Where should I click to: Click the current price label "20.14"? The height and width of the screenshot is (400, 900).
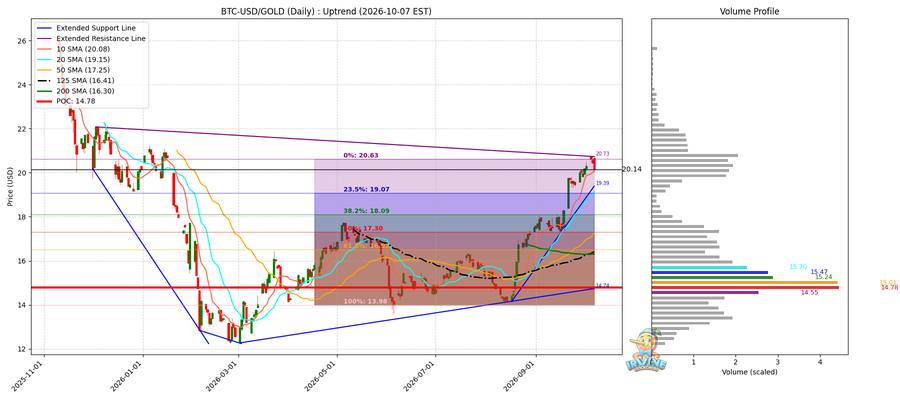click(x=631, y=169)
